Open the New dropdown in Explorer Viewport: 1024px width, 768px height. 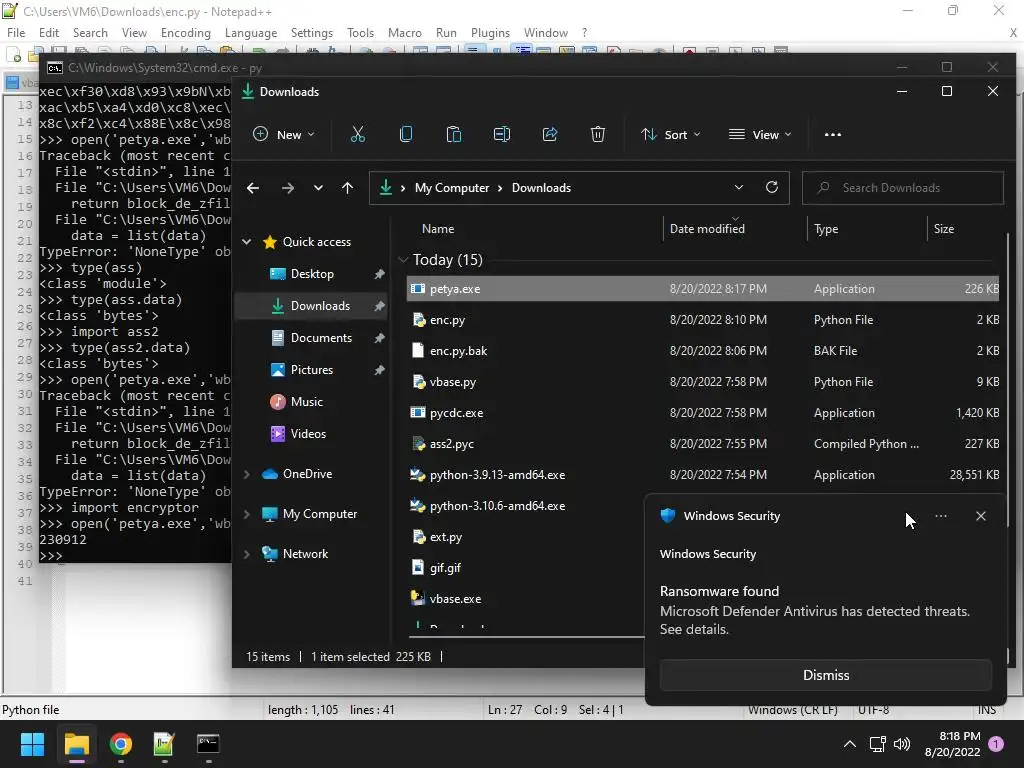[x=283, y=135]
